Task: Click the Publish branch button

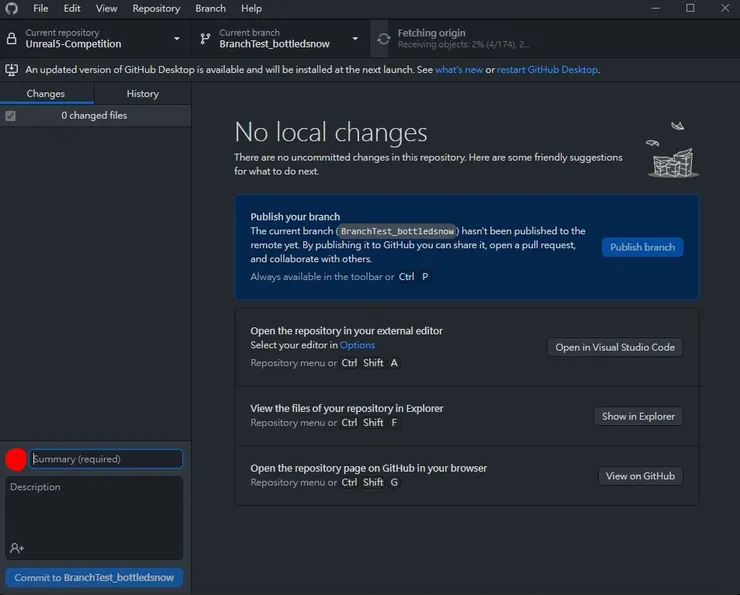Action: click(x=642, y=247)
